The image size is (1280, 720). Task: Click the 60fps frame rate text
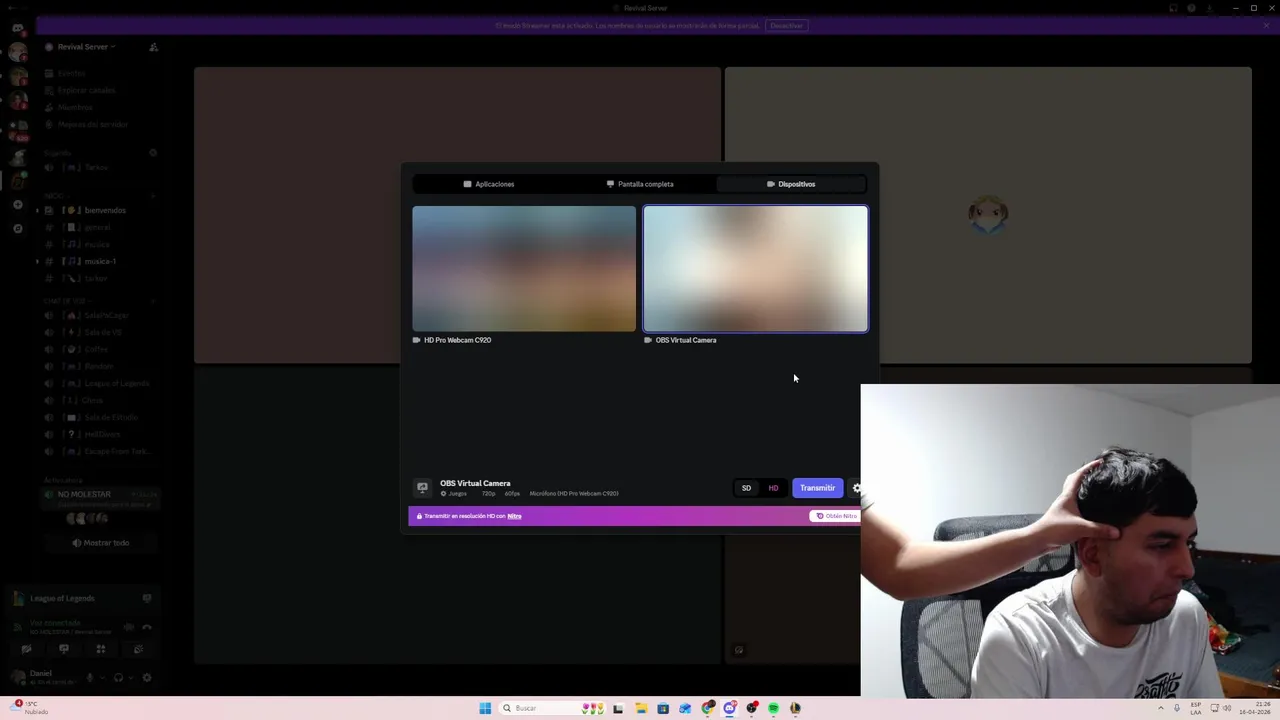(512, 494)
